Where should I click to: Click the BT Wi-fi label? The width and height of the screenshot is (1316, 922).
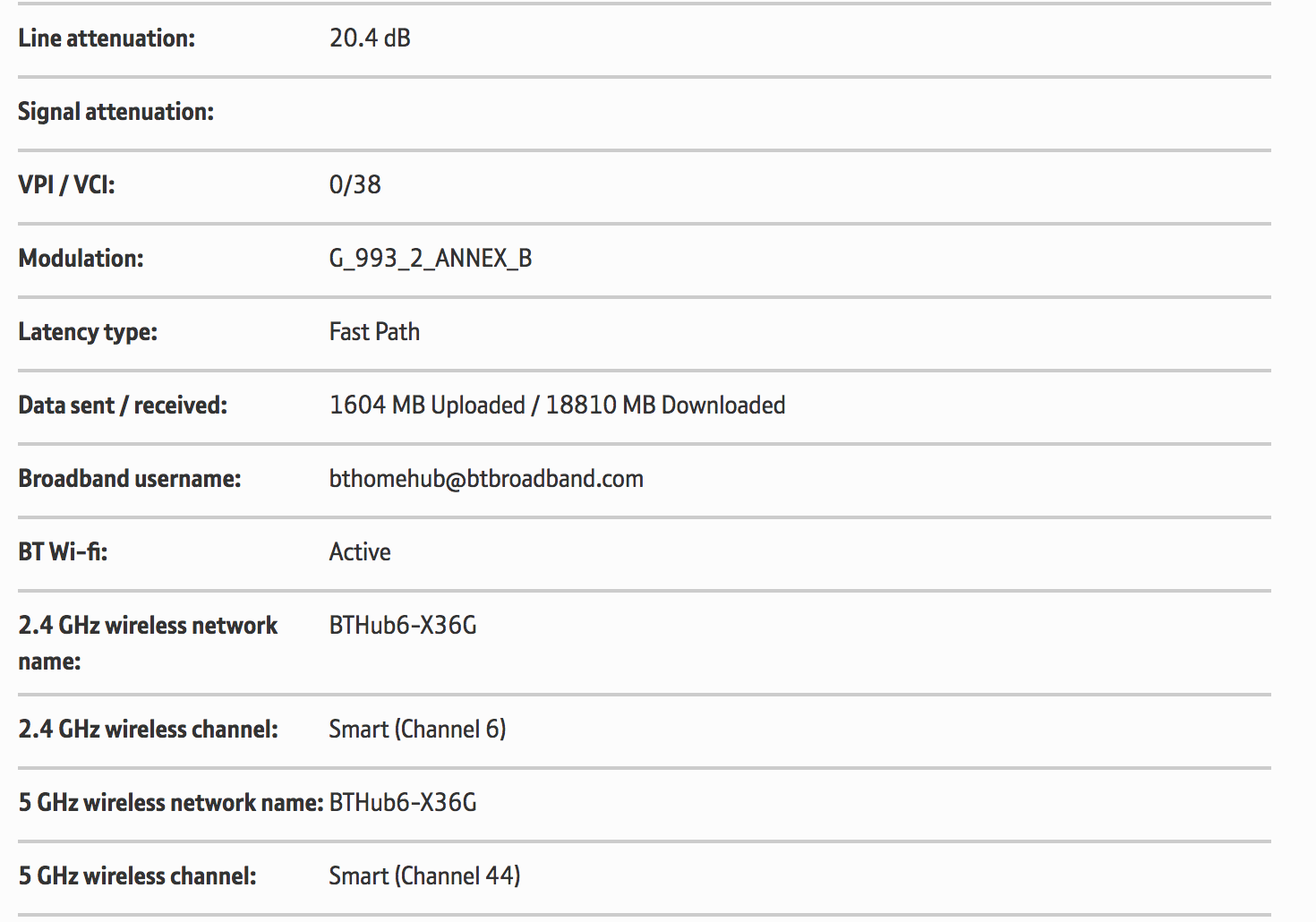tap(63, 552)
